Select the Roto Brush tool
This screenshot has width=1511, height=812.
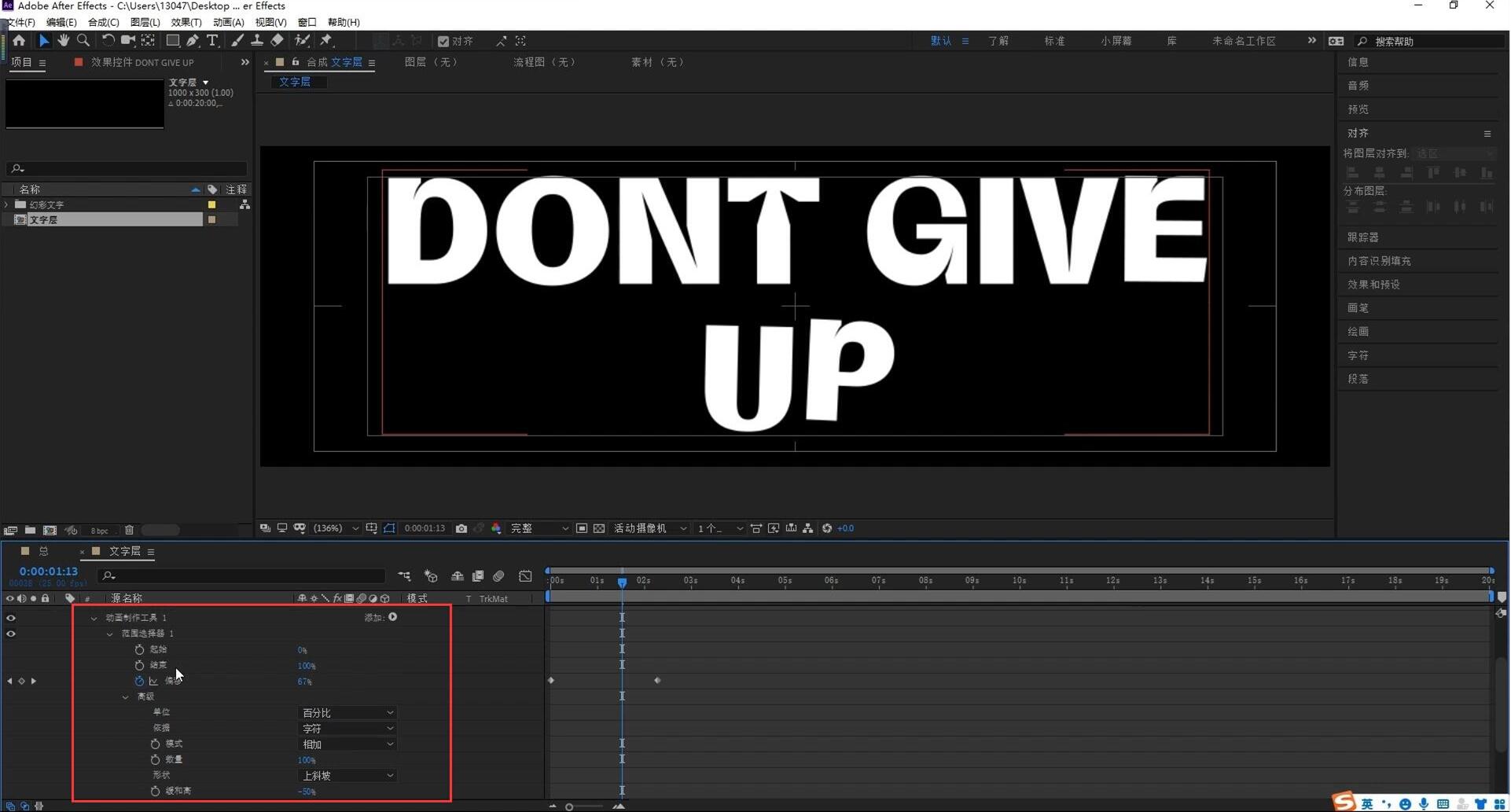click(x=302, y=41)
